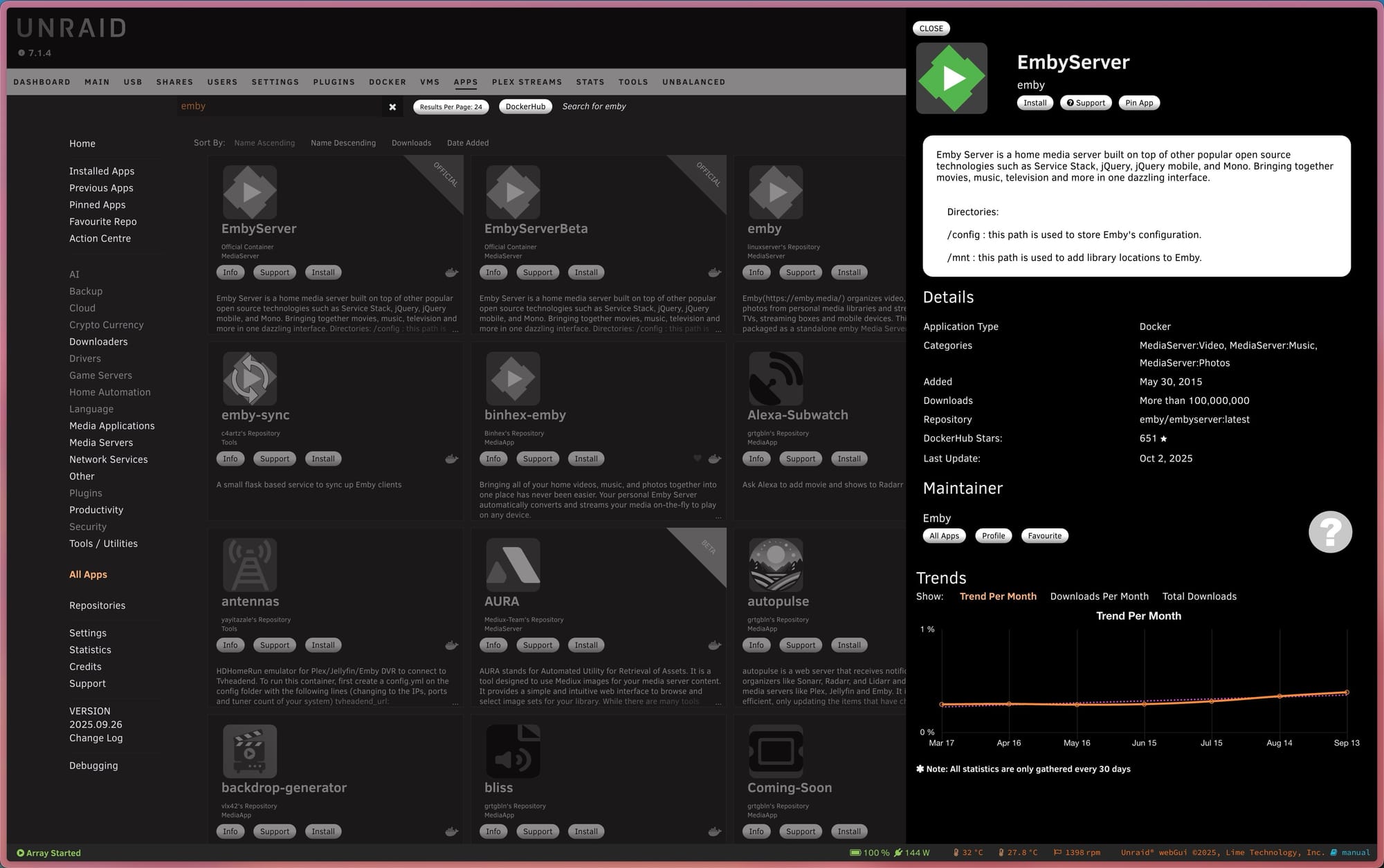The image size is (1384, 868).
Task: Click Sep 13 data point on trend chart
Action: [1347, 692]
